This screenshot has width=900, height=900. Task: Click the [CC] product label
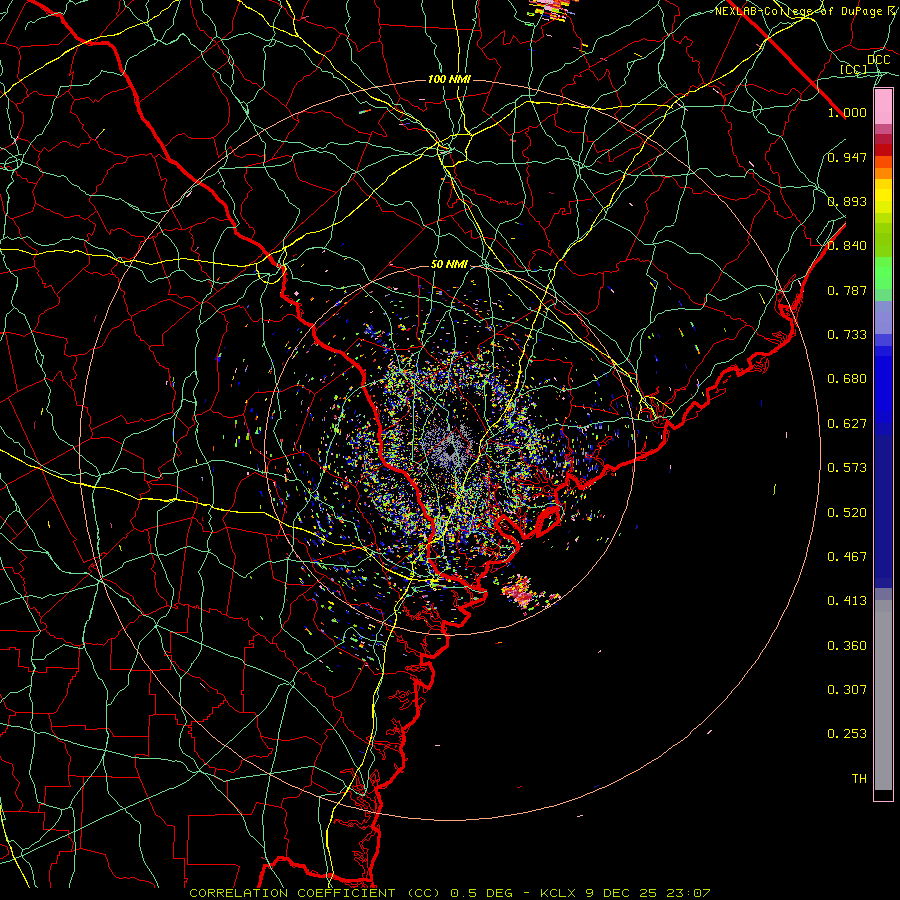coord(854,69)
